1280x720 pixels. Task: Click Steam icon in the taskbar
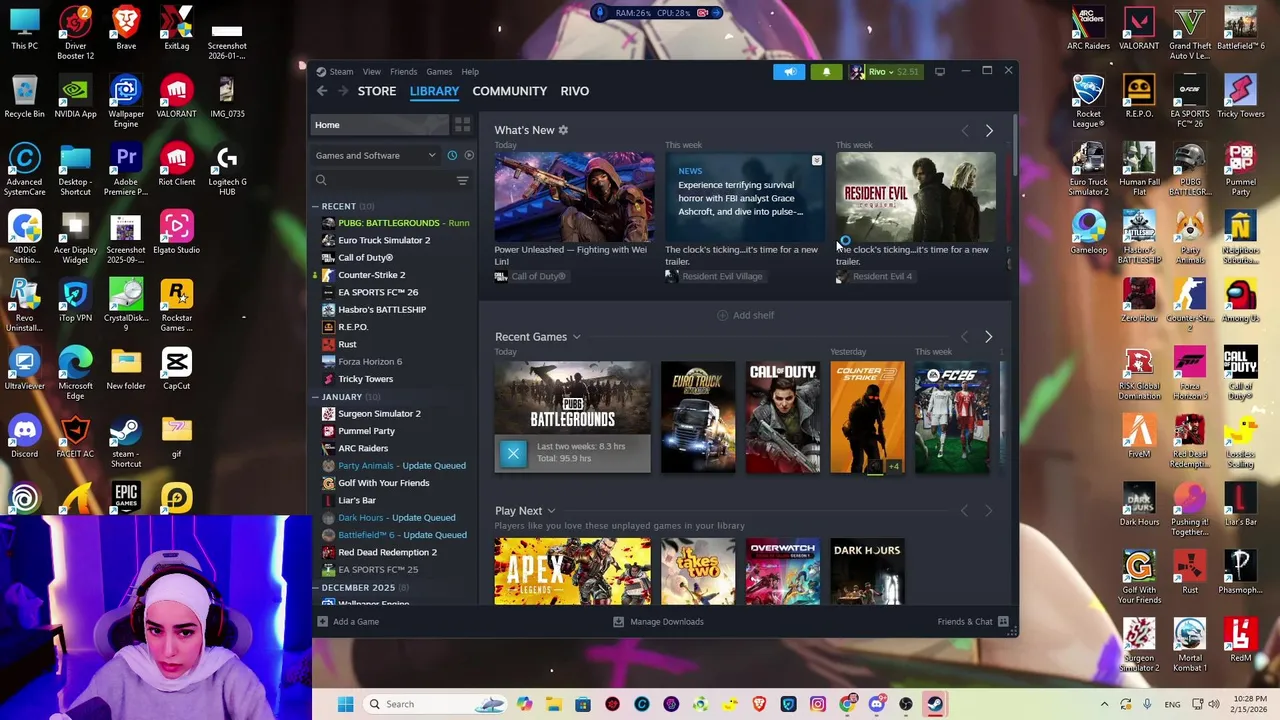tap(934, 704)
